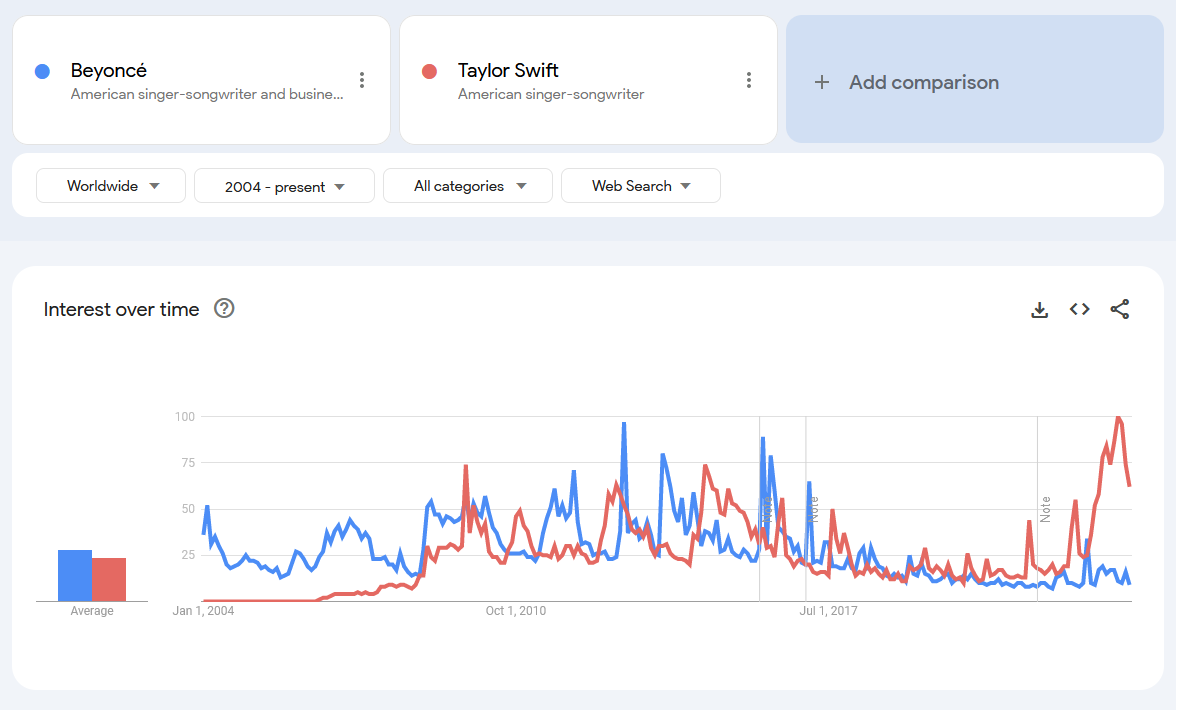Image resolution: width=1178 pixels, height=710 pixels.
Task: Click the blue Beyoncé color dot
Action: tap(42, 71)
